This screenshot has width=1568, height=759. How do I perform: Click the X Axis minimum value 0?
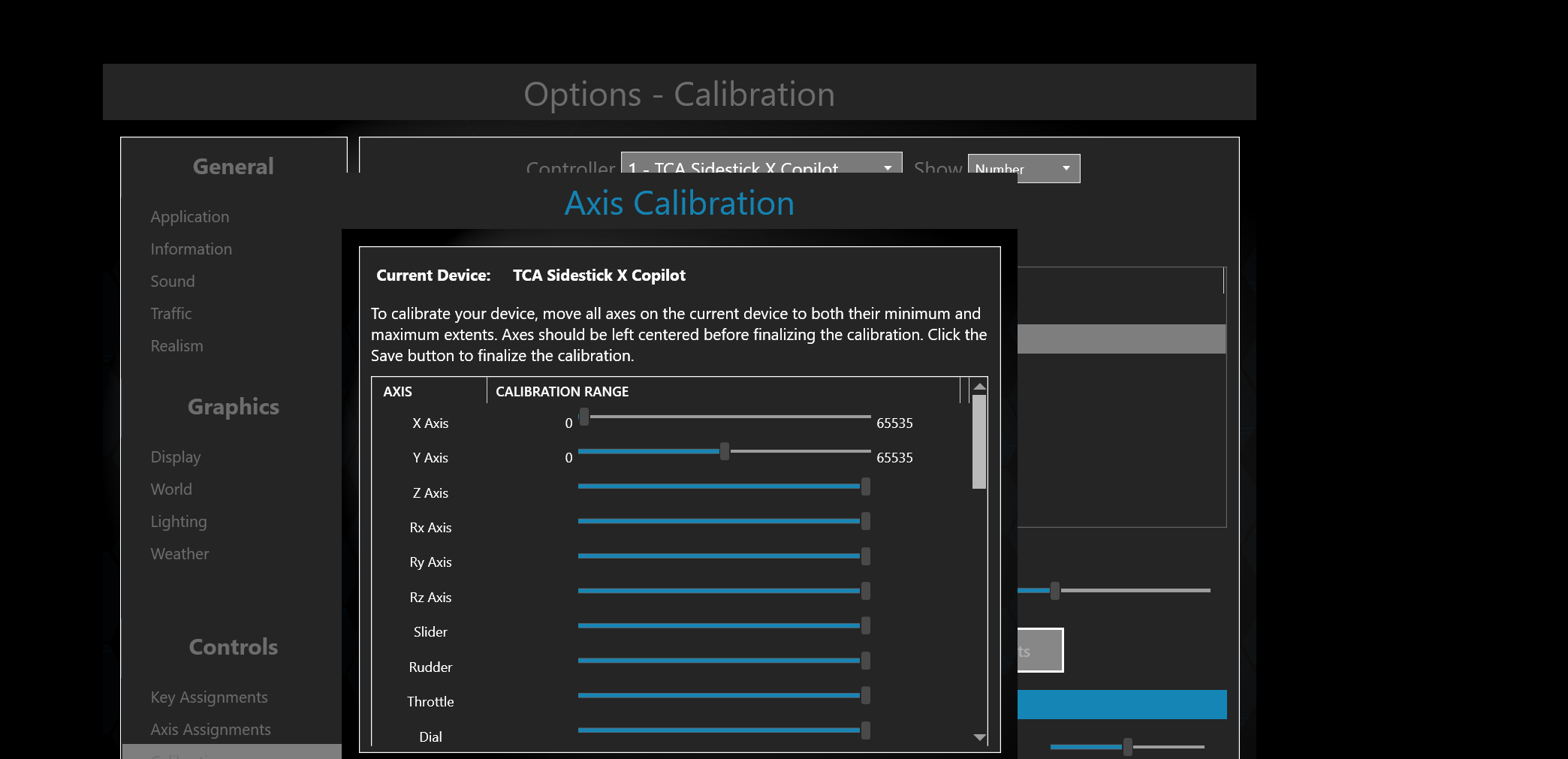pyautogui.click(x=568, y=423)
